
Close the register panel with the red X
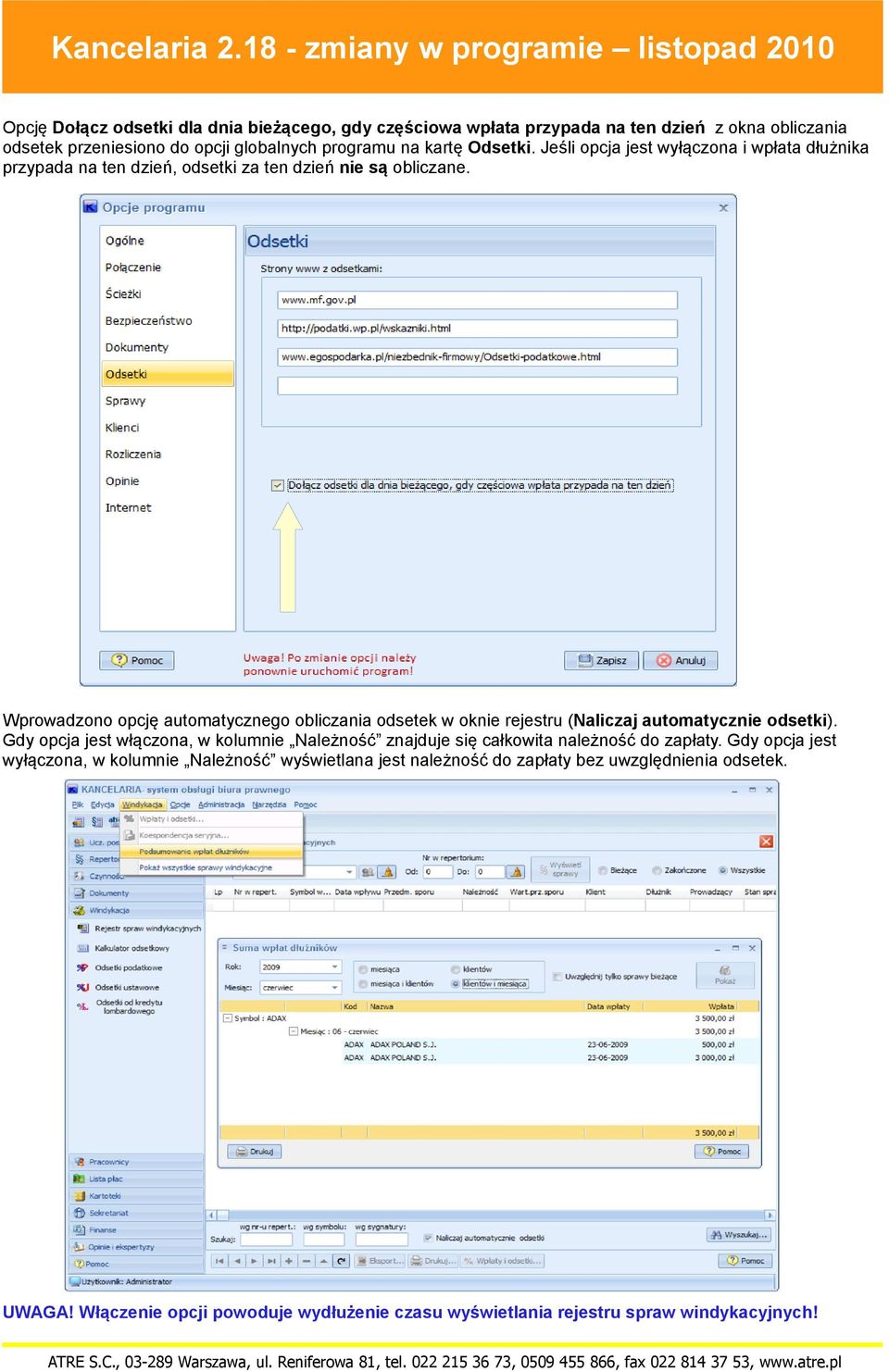(x=766, y=842)
